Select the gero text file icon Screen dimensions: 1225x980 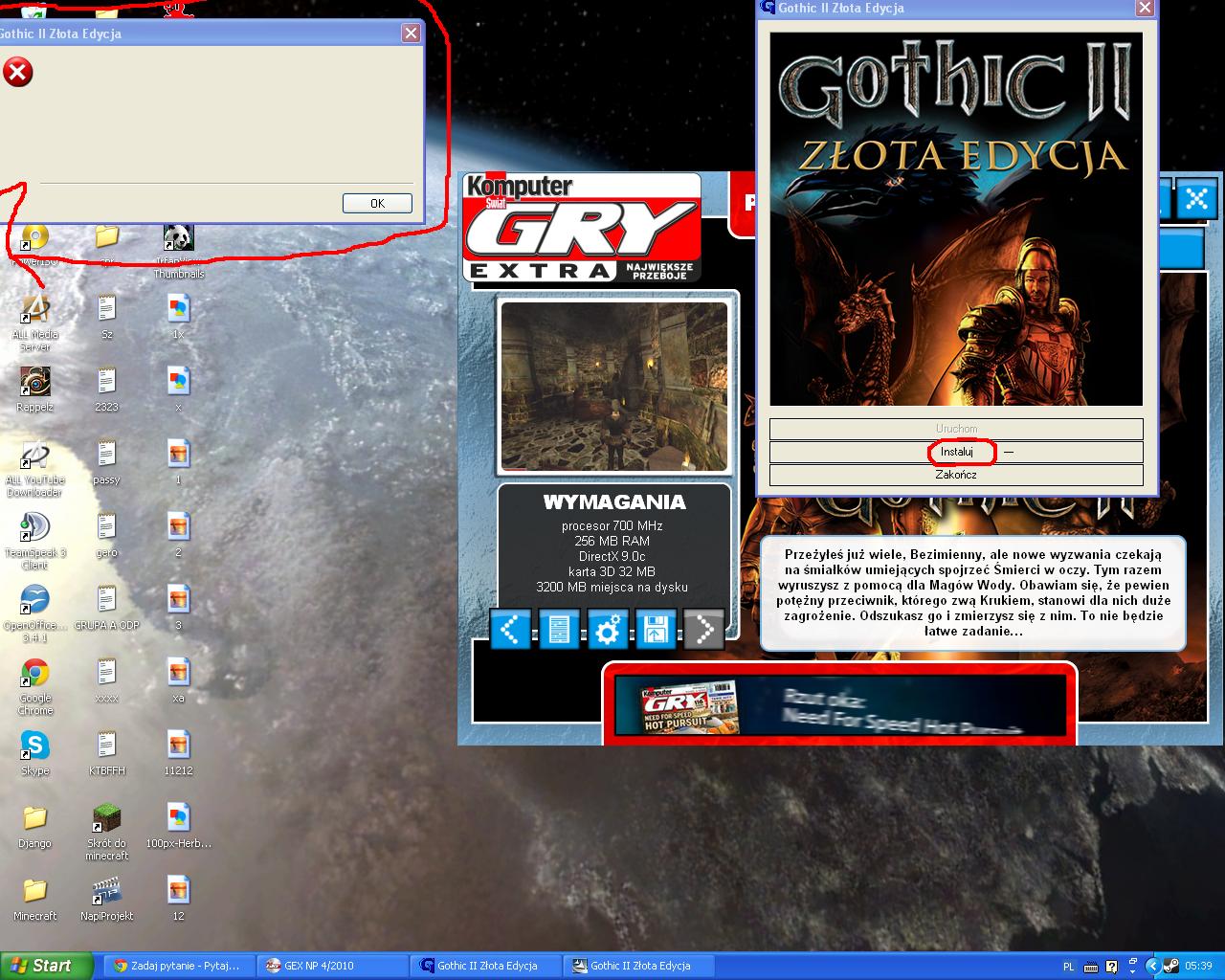[x=106, y=534]
